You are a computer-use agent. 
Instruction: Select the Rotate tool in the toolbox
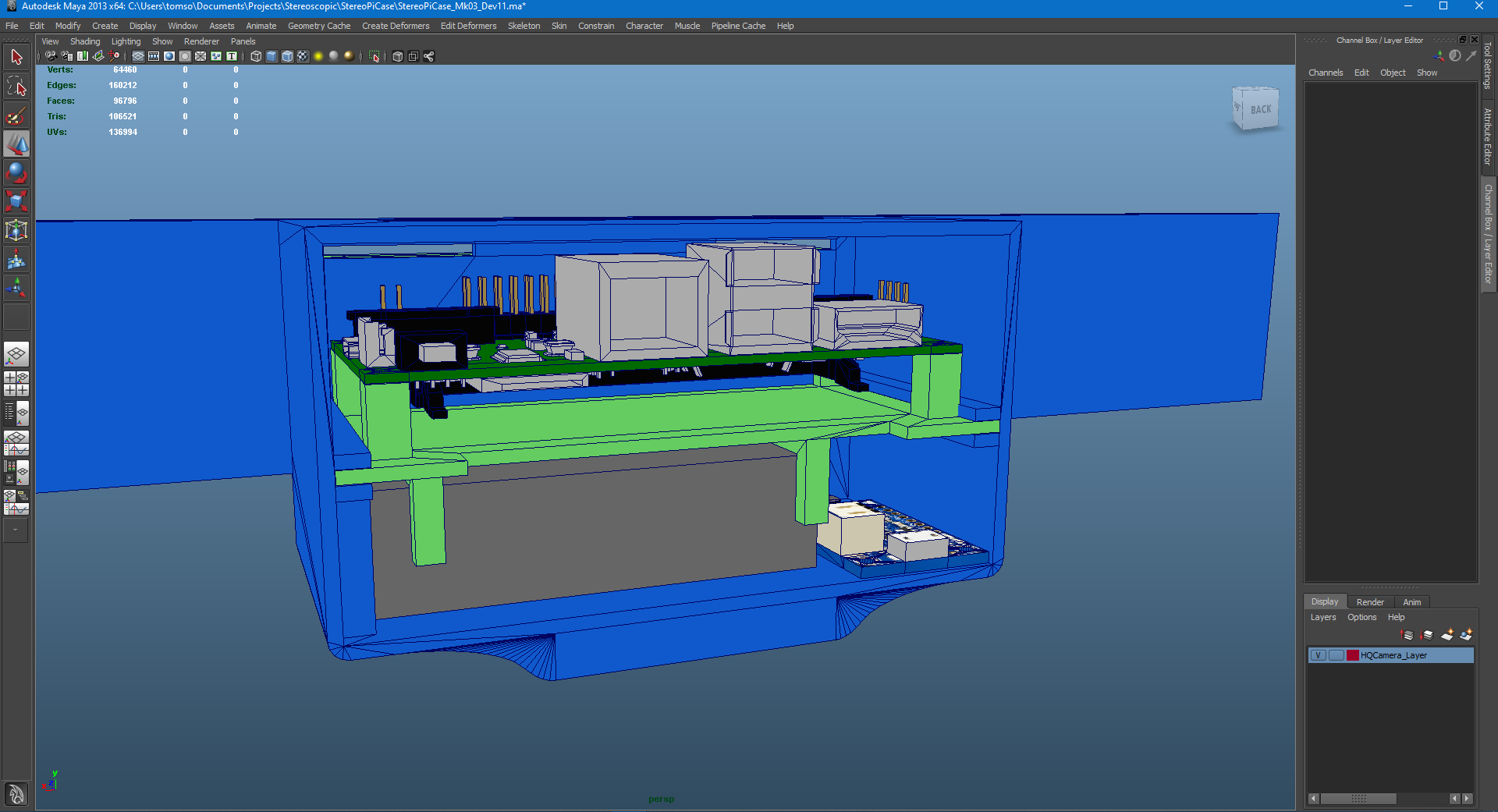coord(16,172)
